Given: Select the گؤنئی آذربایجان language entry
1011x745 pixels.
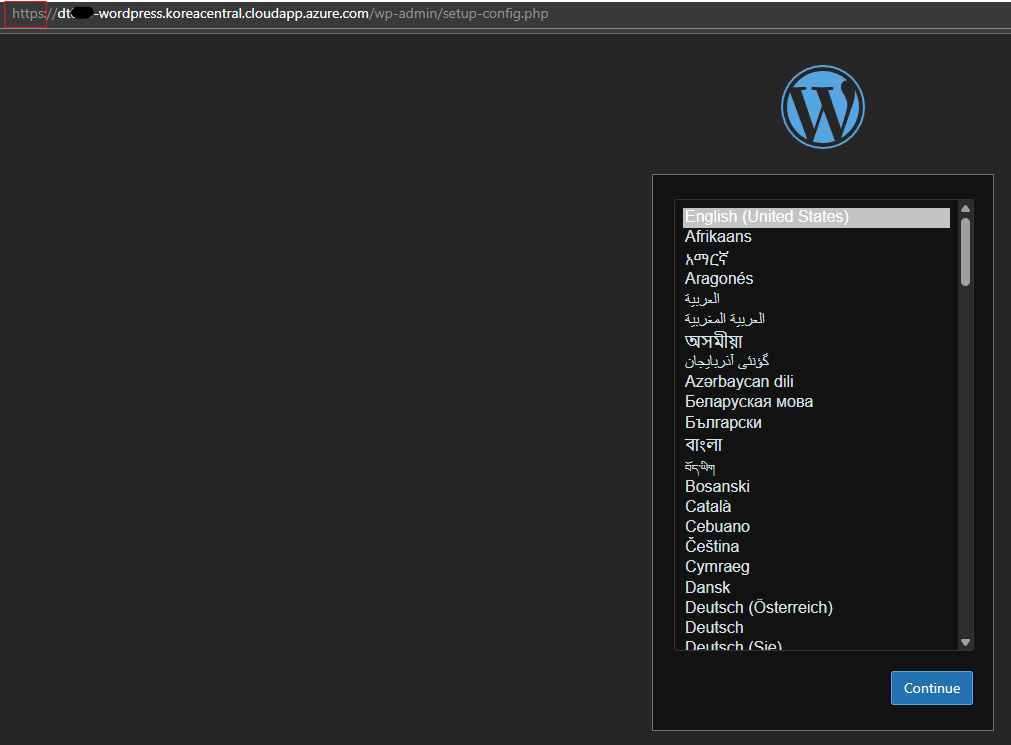Looking at the screenshot, I should [x=816, y=361].
